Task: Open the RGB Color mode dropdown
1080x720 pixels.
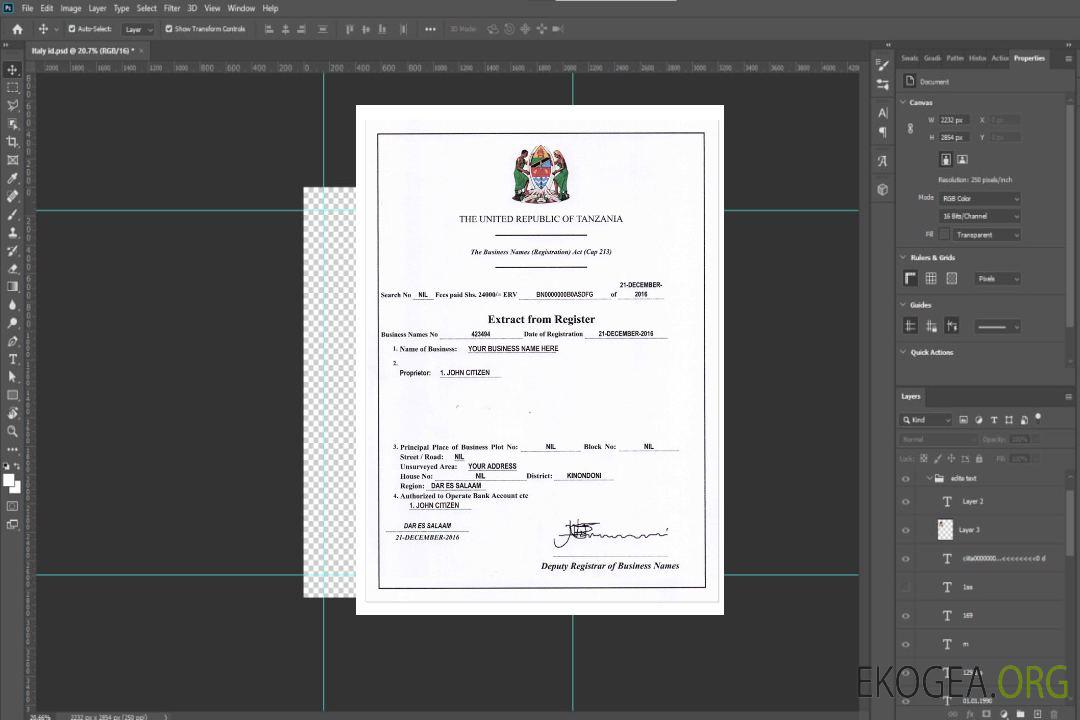Action: pyautogui.click(x=979, y=198)
